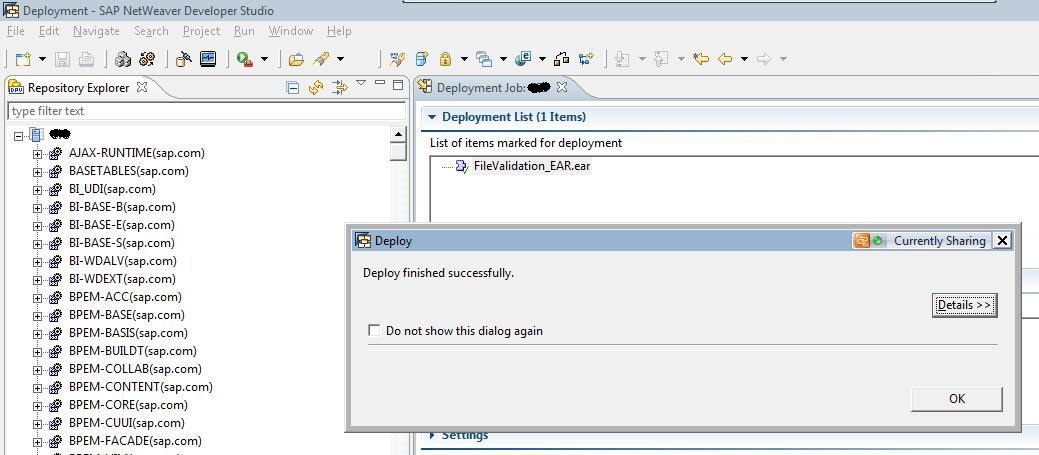Screen dimensions: 1039x455
Task: Open the Run menu
Action: point(244,31)
